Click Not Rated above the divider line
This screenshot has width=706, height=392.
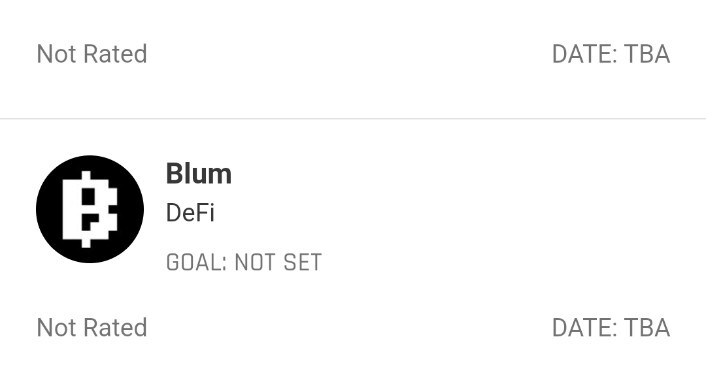92,54
